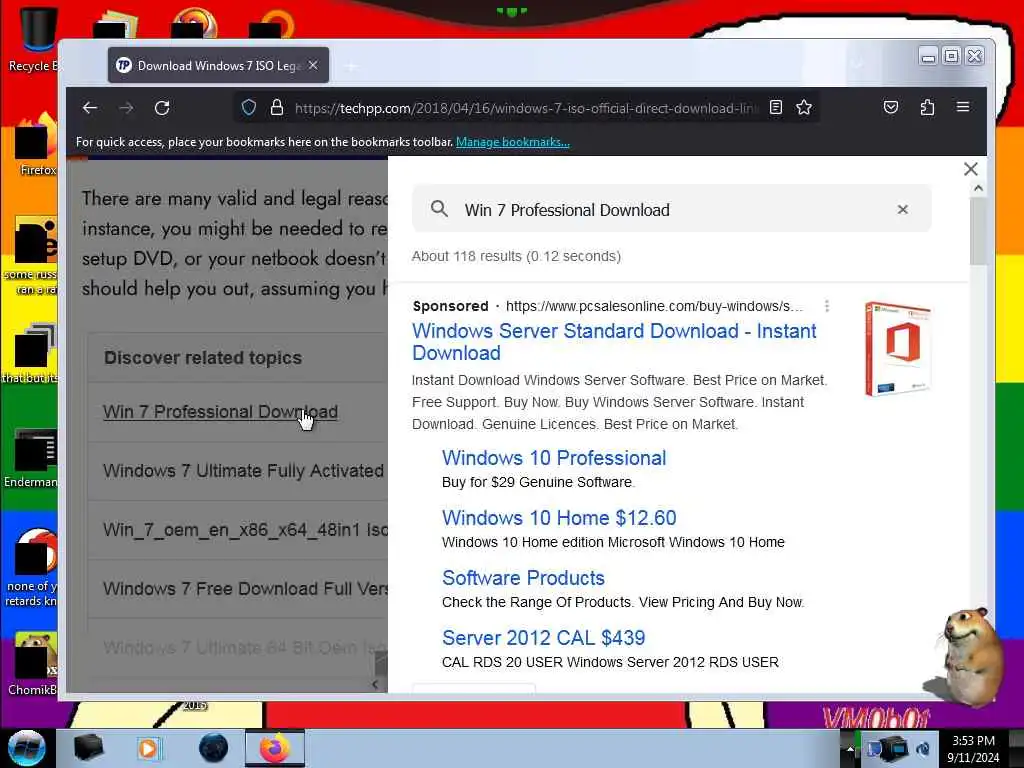
Task: Open the clock showing 3:53 PM
Action: [x=973, y=749]
